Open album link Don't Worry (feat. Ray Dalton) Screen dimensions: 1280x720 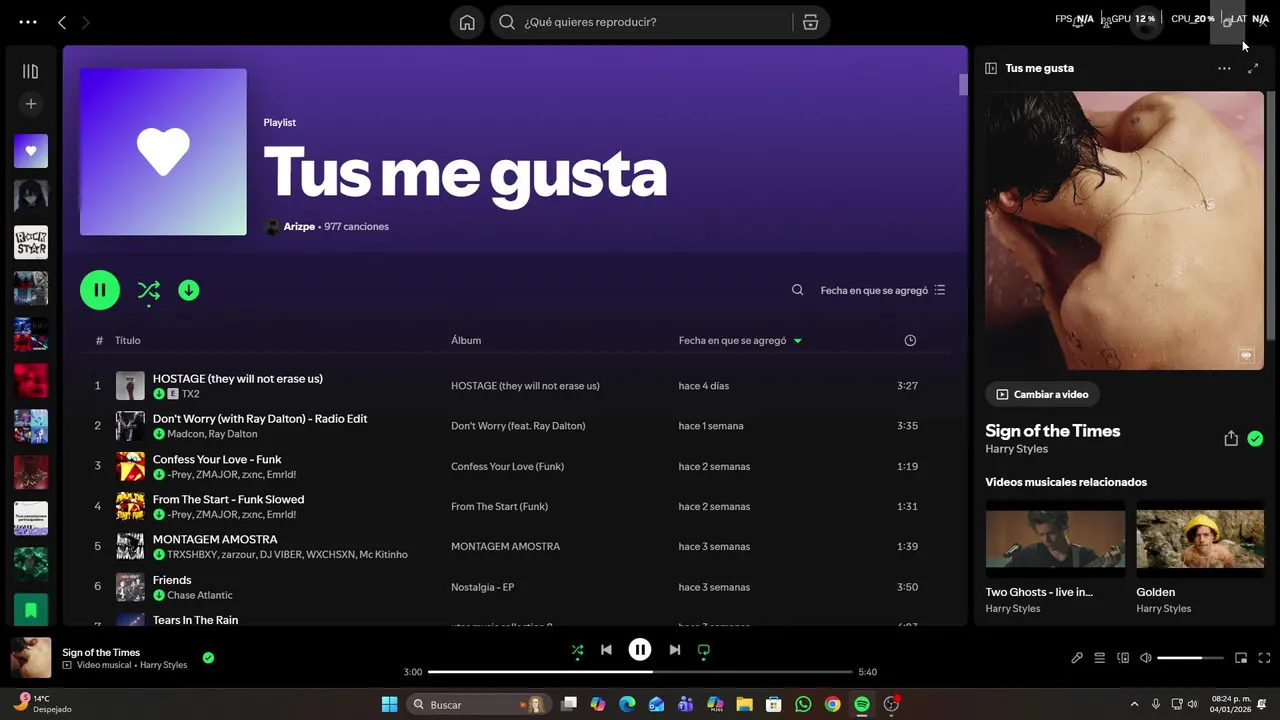click(518, 426)
